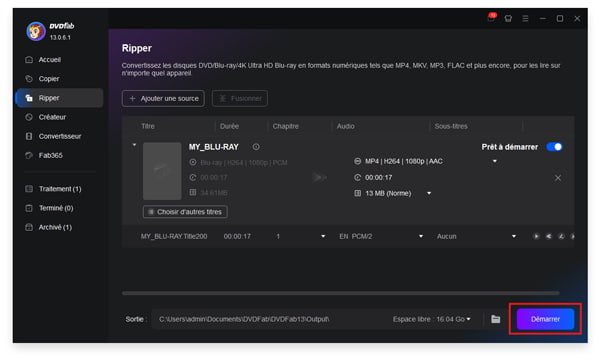
Task: Click the output size icon beside 13 MB
Action: coord(357,193)
